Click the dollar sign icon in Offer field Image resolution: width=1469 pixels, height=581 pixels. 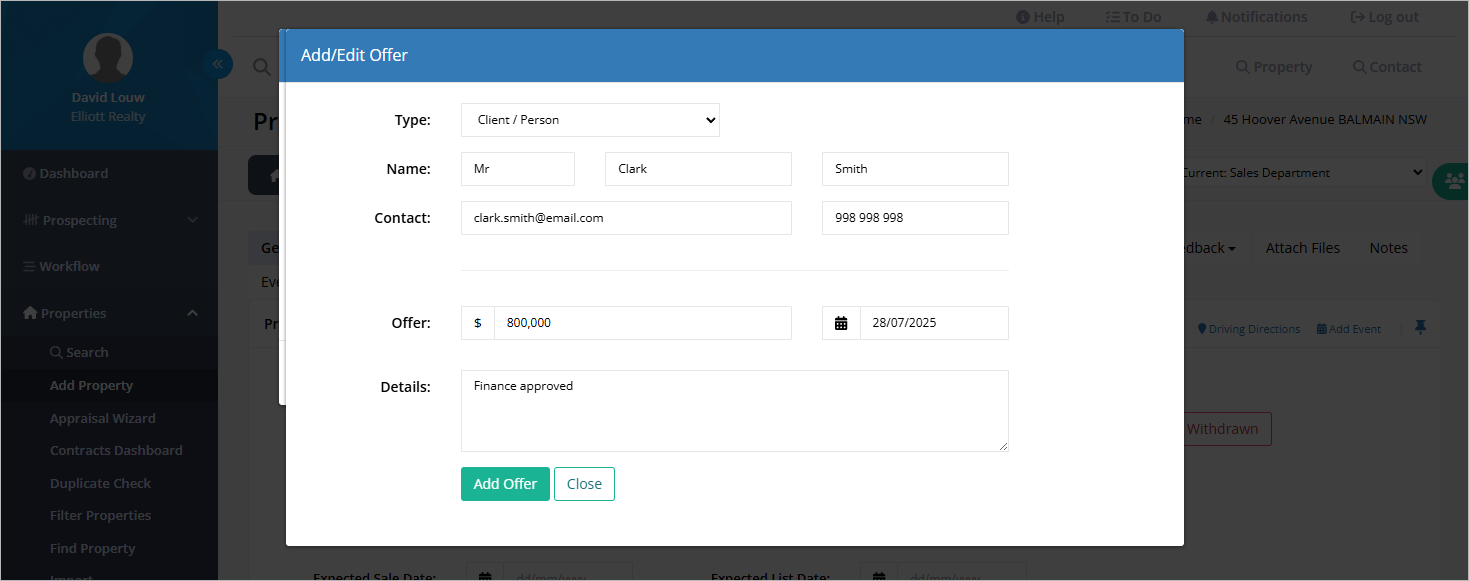478,323
